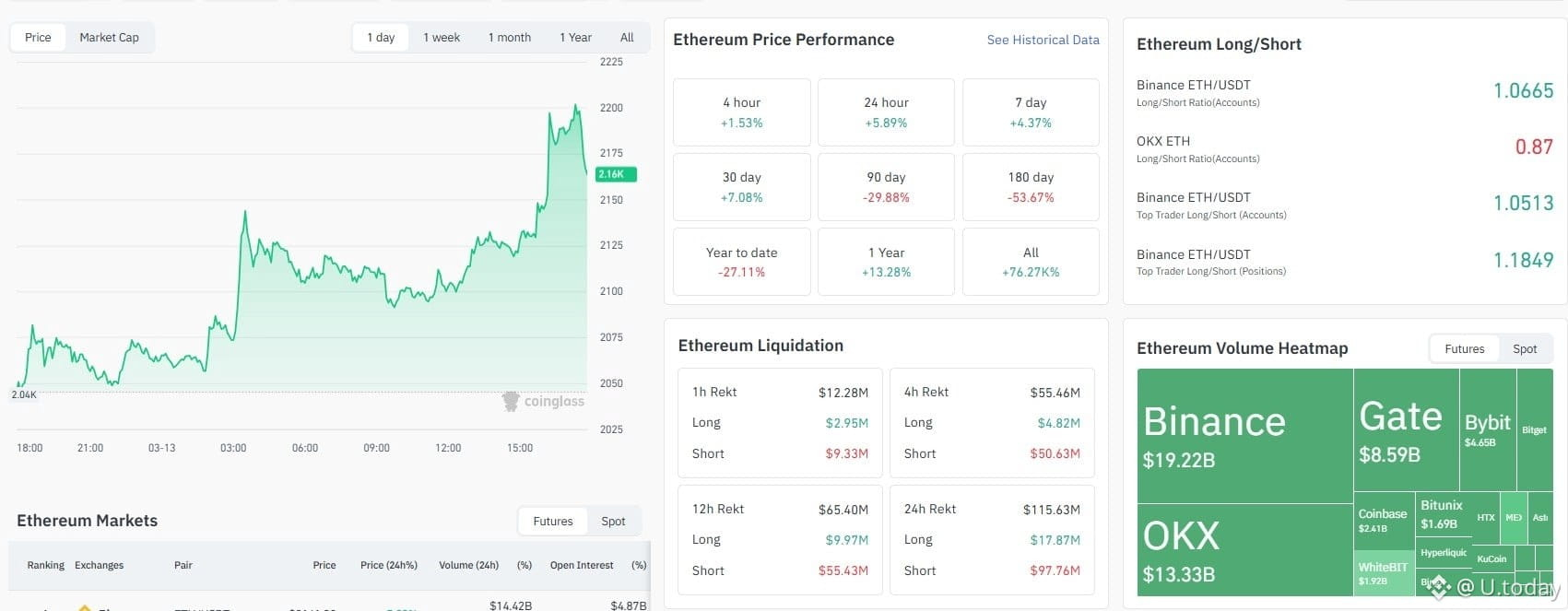Switch to the Price tab on the chart
1568x611 pixels.
click(x=38, y=37)
